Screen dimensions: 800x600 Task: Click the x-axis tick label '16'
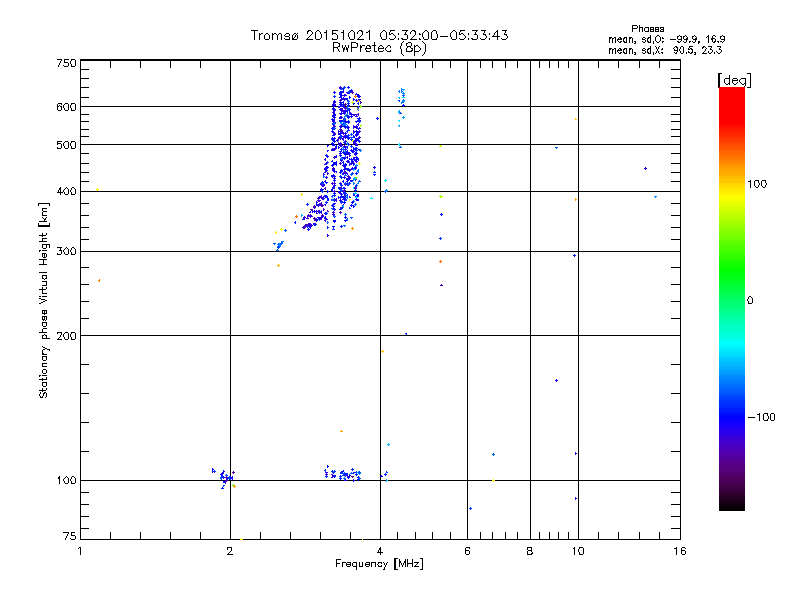pos(680,551)
